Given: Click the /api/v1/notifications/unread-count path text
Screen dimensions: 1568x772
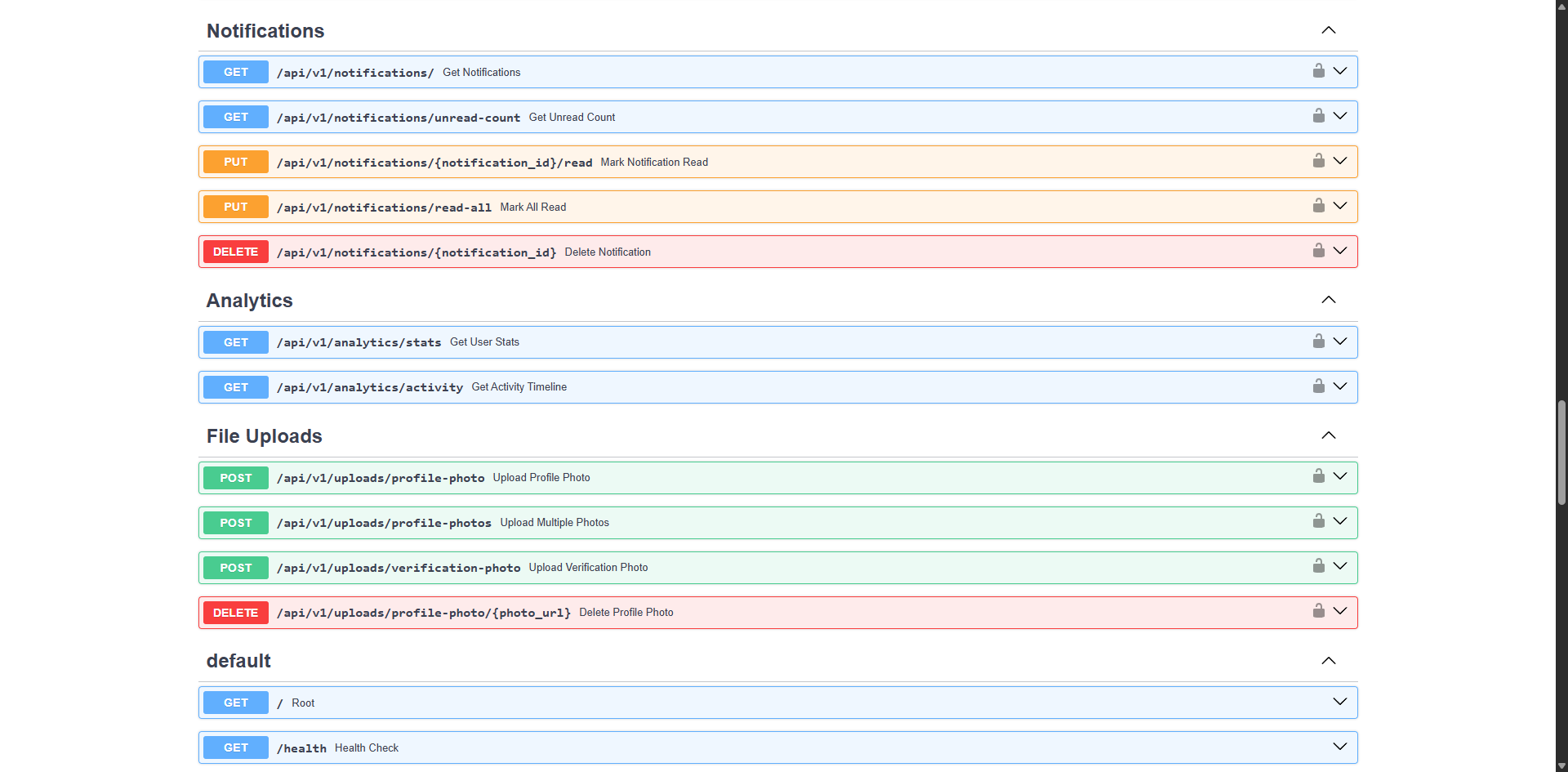Looking at the screenshot, I should [x=399, y=118].
